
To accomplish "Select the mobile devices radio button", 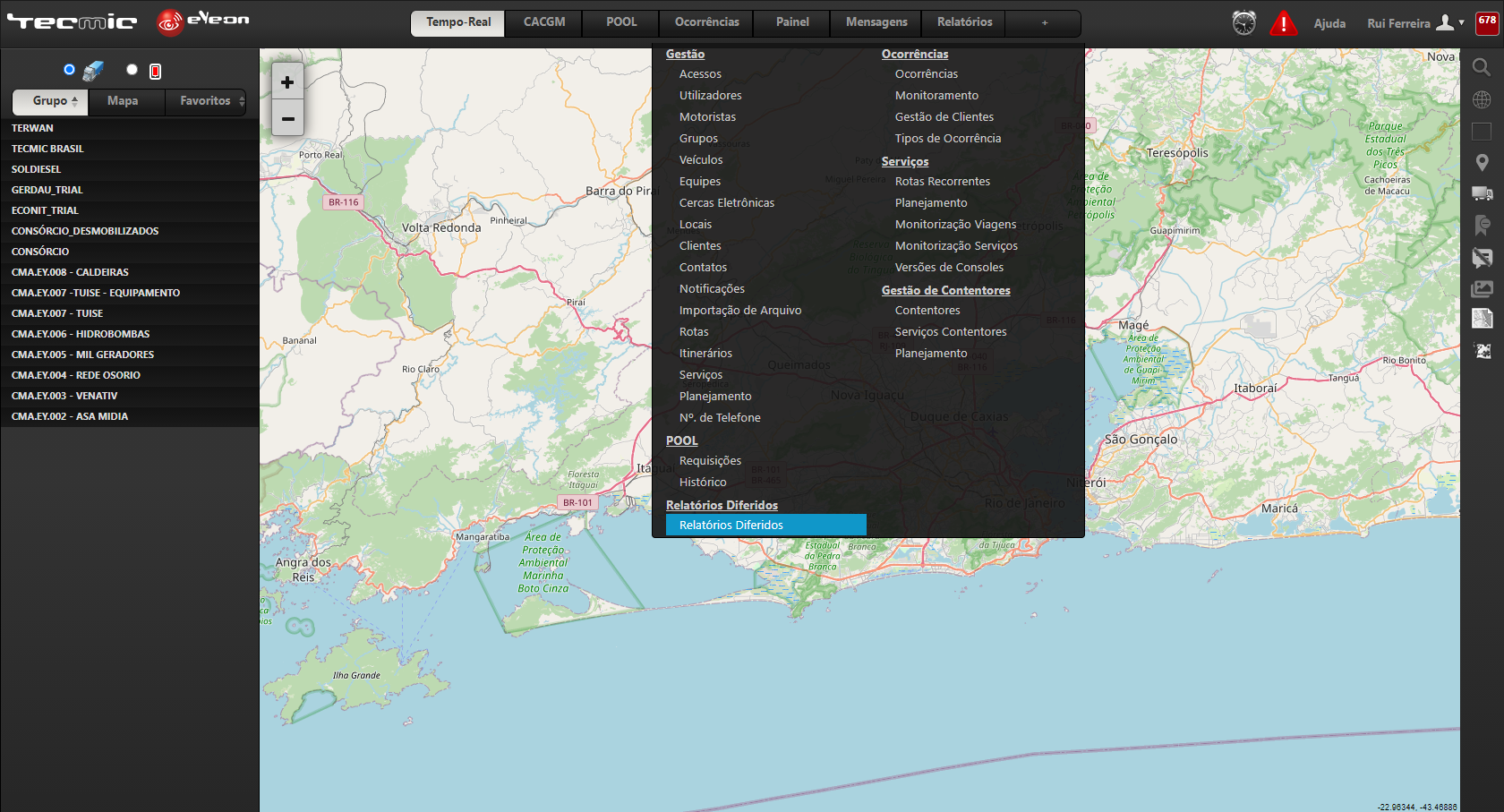I will click(x=132, y=69).
